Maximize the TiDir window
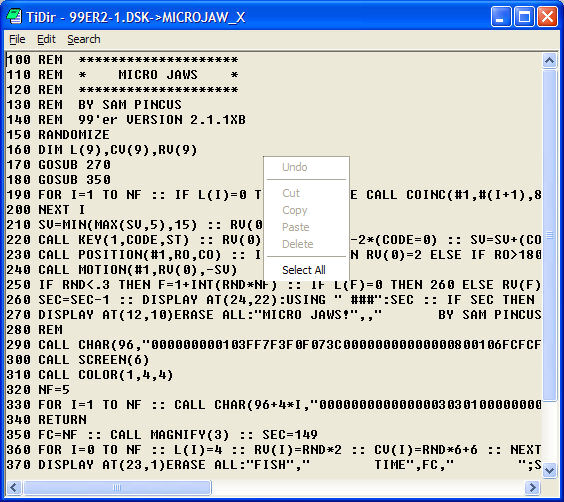Image resolution: width=564 pixels, height=502 pixels. (x=524, y=17)
